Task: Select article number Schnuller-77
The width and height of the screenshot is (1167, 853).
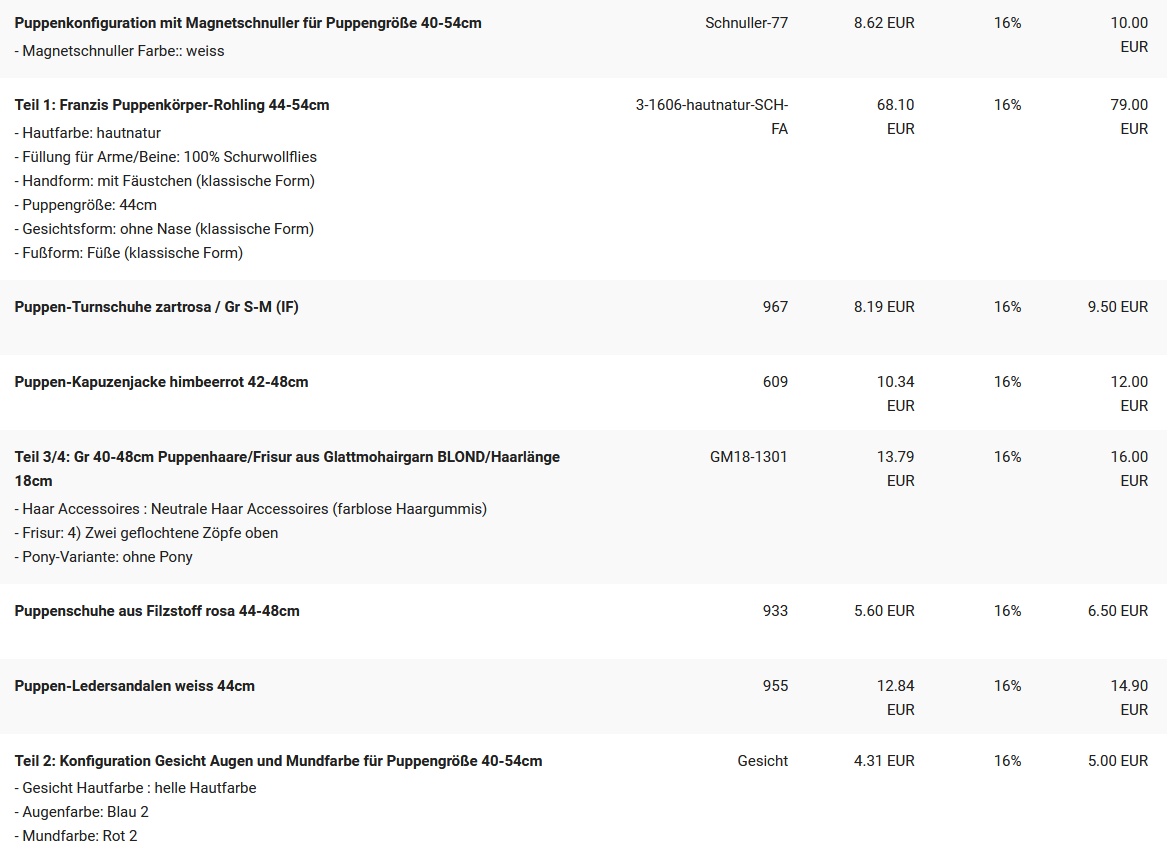Action: coord(746,23)
